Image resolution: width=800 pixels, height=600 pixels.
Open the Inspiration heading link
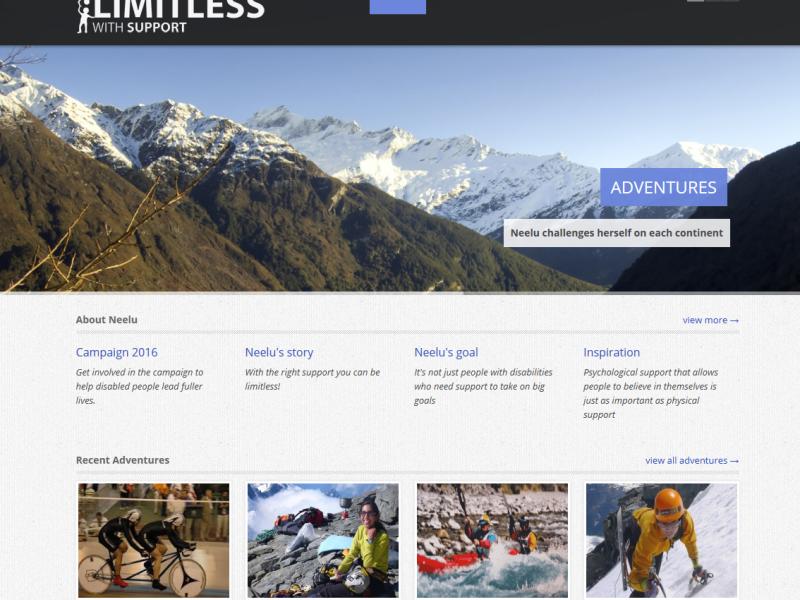(x=611, y=352)
